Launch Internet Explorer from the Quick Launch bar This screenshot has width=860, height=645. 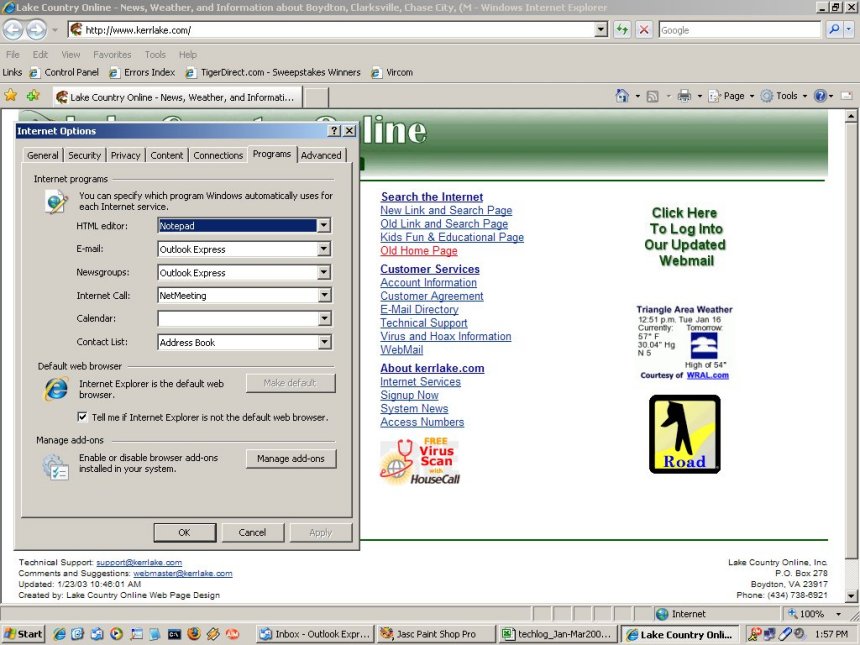tap(59, 634)
